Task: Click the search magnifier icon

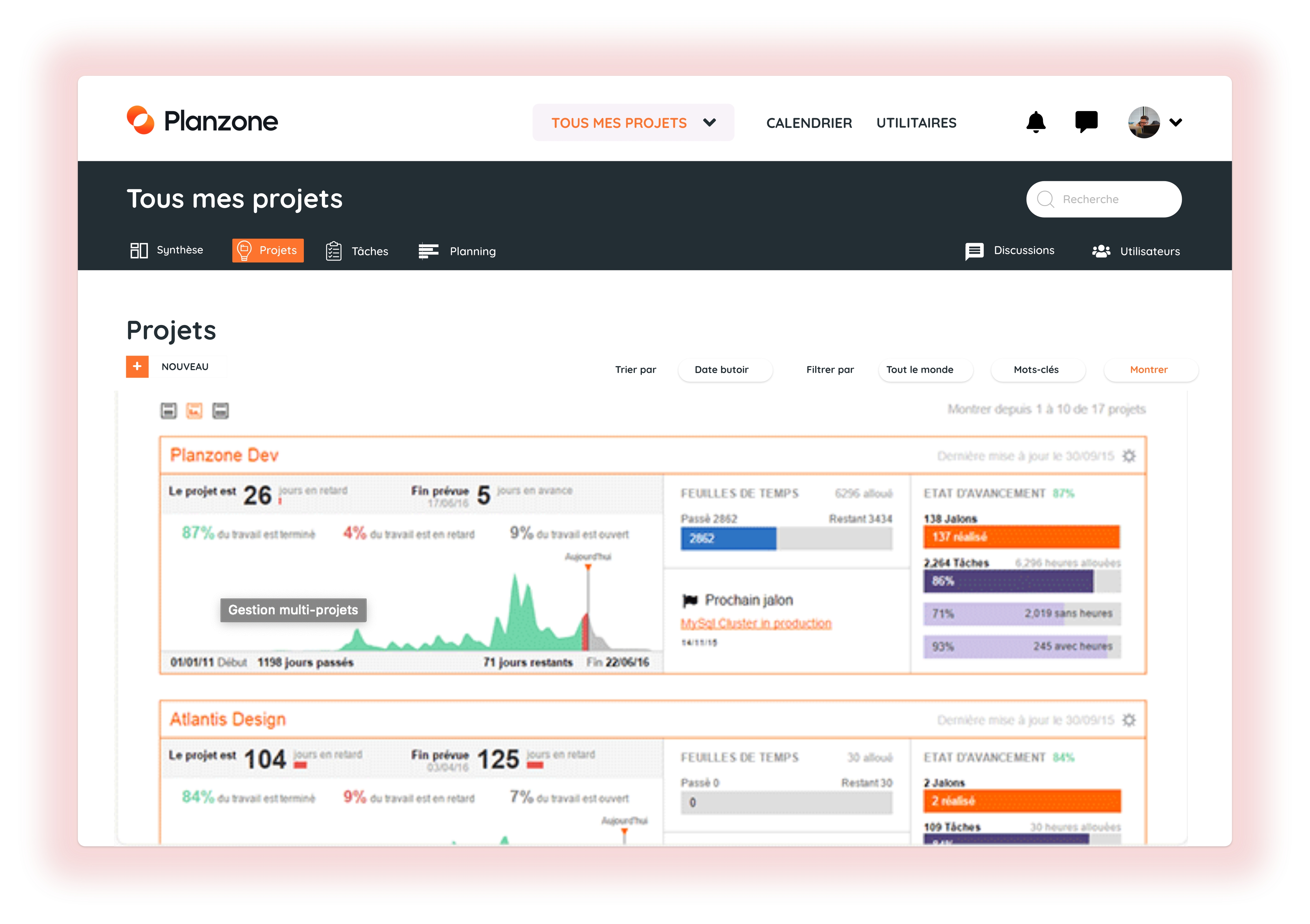Action: pos(1045,199)
